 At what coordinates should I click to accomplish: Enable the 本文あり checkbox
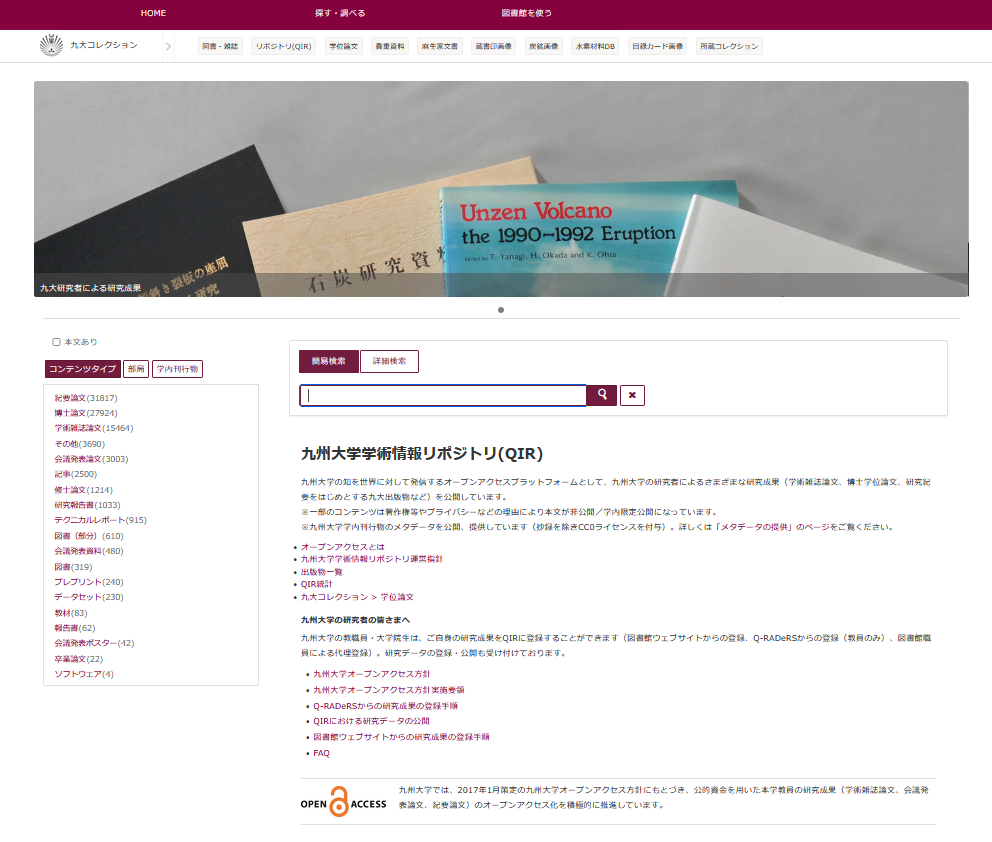coord(57,342)
